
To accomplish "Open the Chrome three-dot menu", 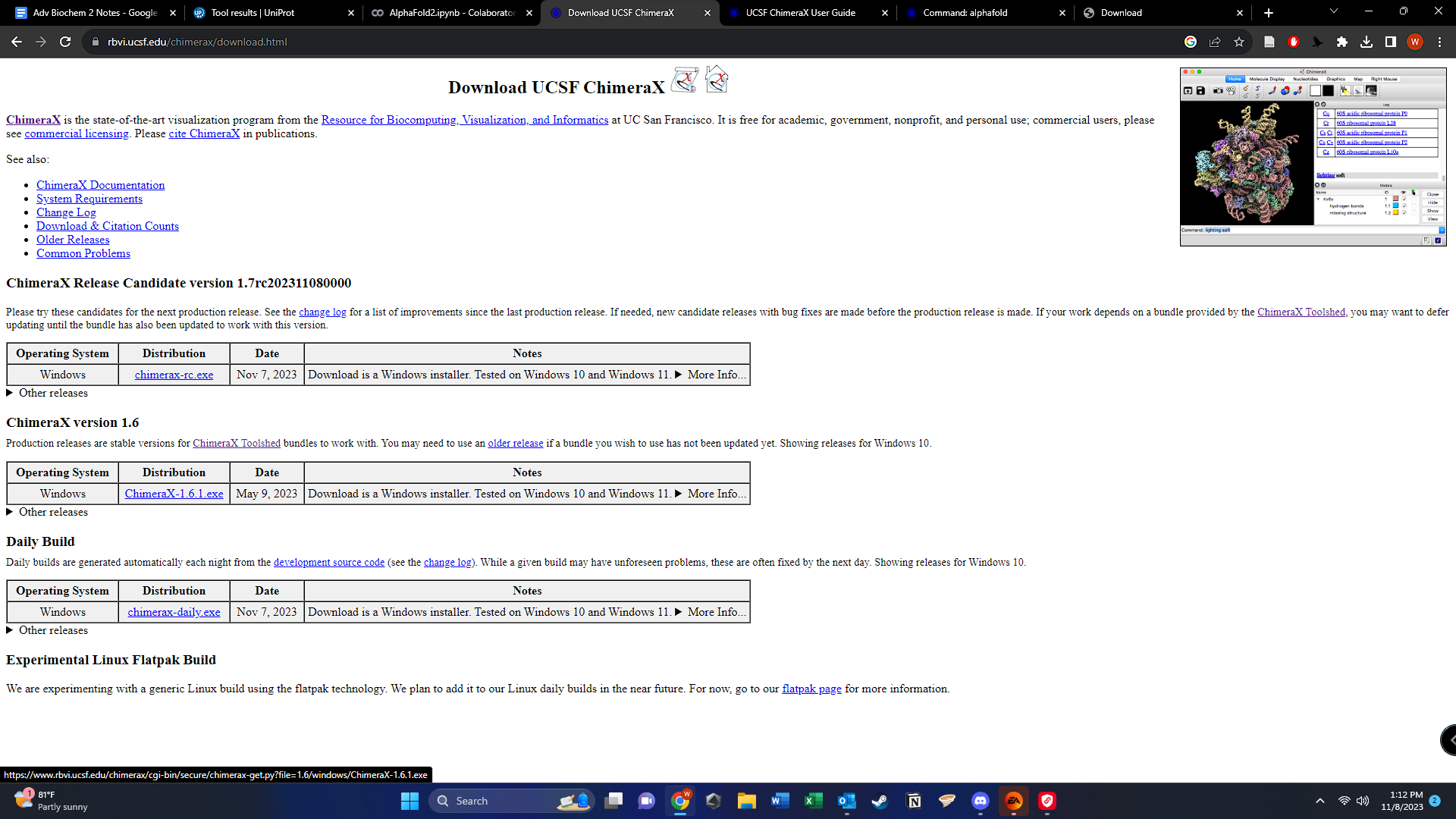I will click(1439, 42).
